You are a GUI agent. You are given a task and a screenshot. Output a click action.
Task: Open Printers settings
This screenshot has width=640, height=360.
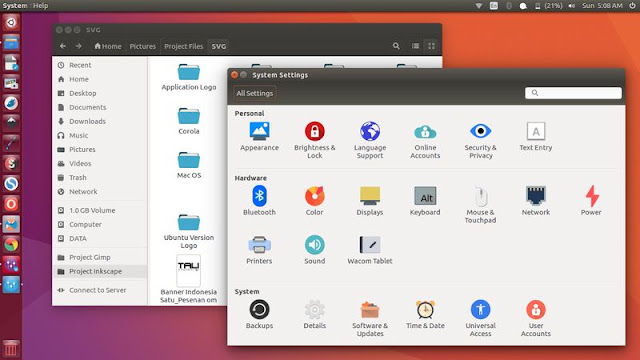(x=259, y=250)
